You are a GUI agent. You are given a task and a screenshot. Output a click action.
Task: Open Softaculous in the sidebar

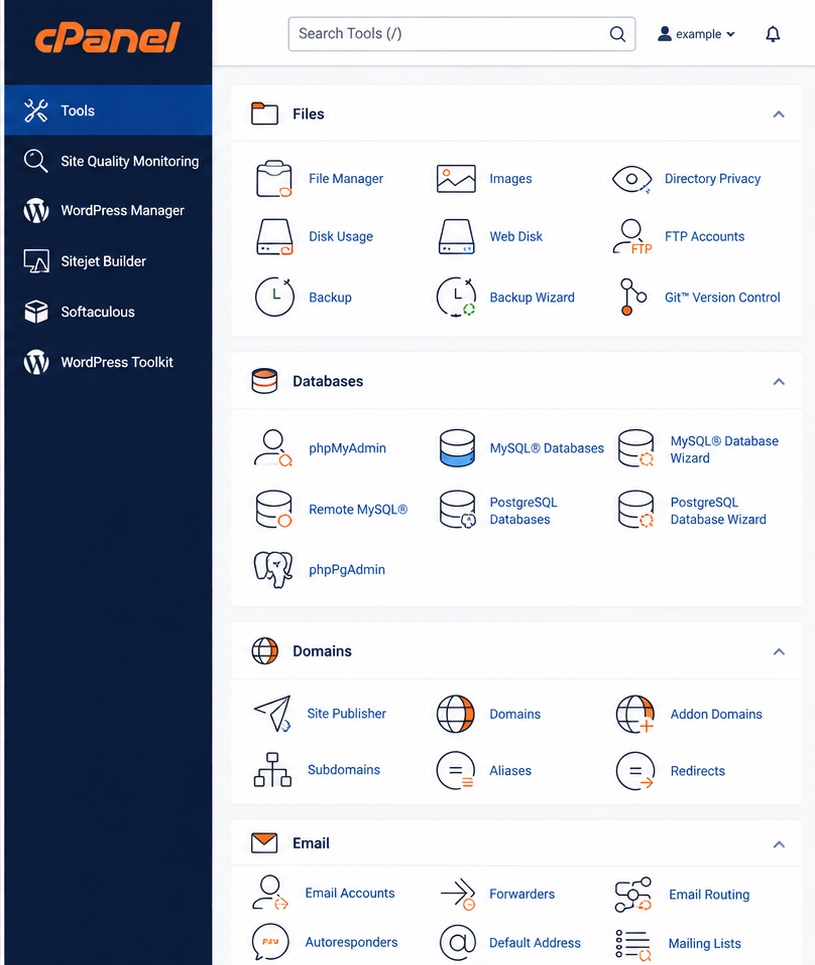coord(108,311)
